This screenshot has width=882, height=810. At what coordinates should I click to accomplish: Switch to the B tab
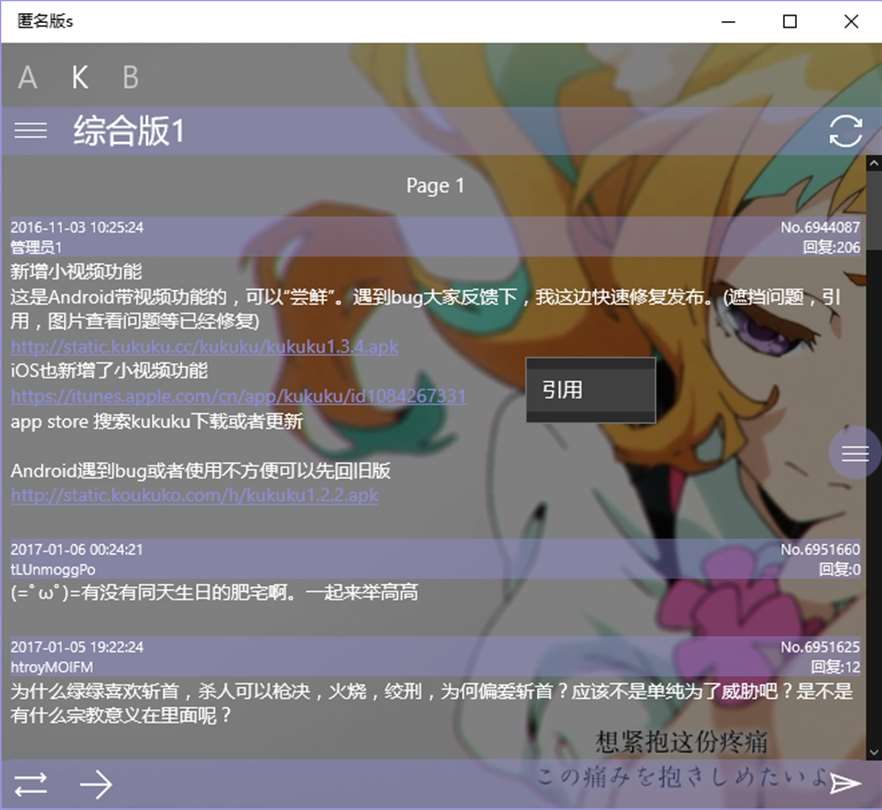[130, 78]
